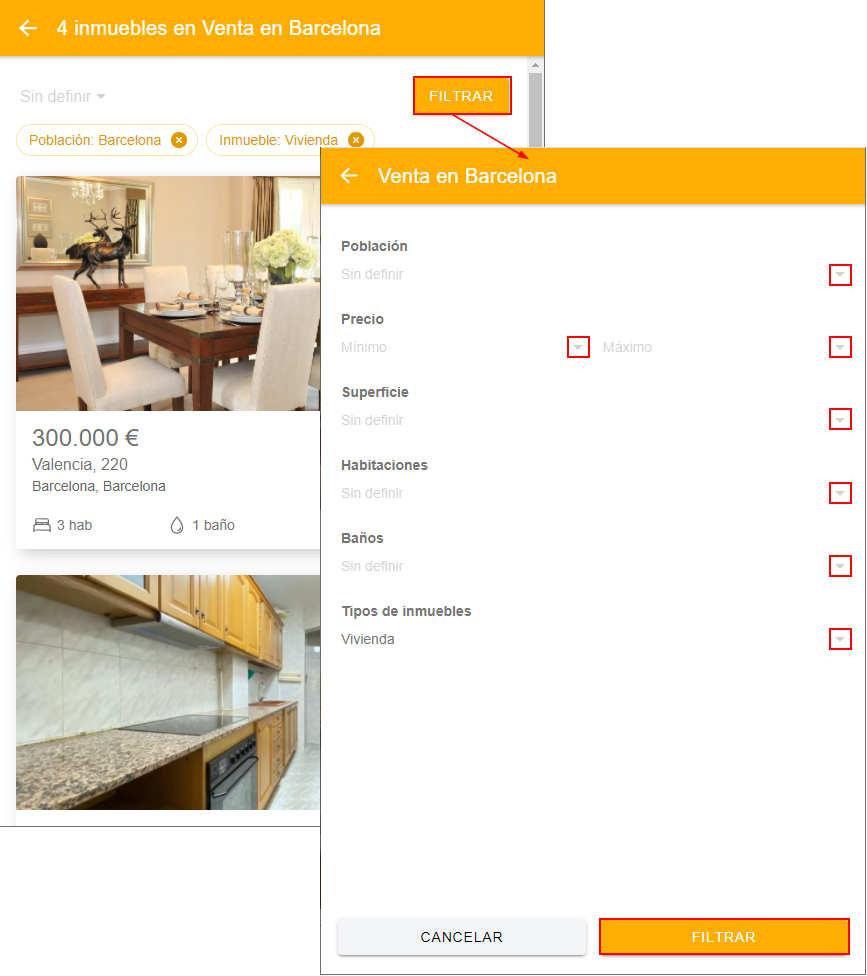Click the 4 inmuebles en Venta en Barcelona title
The width and height of the screenshot is (867, 976).
pos(218,28)
